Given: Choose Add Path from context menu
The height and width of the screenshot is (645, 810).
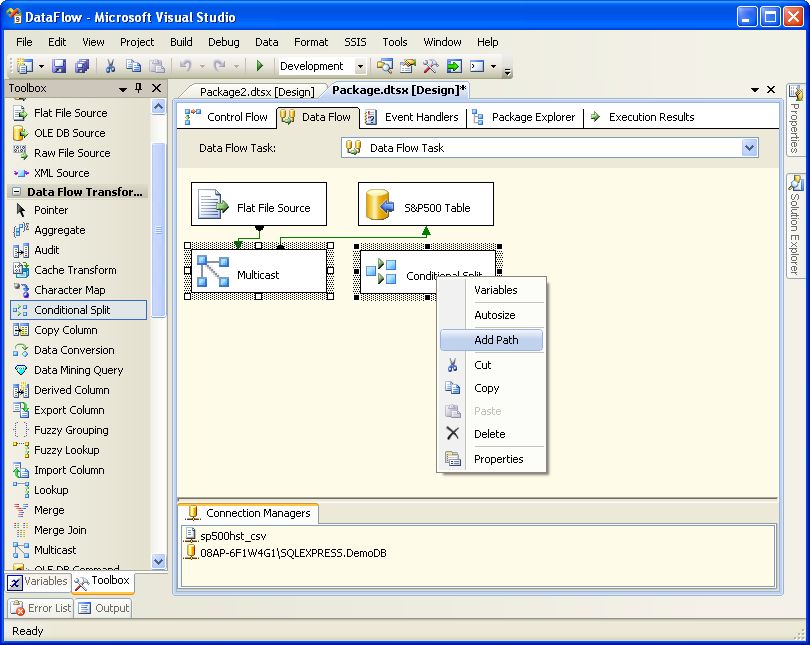Looking at the screenshot, I should pyautogui.click(x=495, y=340).
